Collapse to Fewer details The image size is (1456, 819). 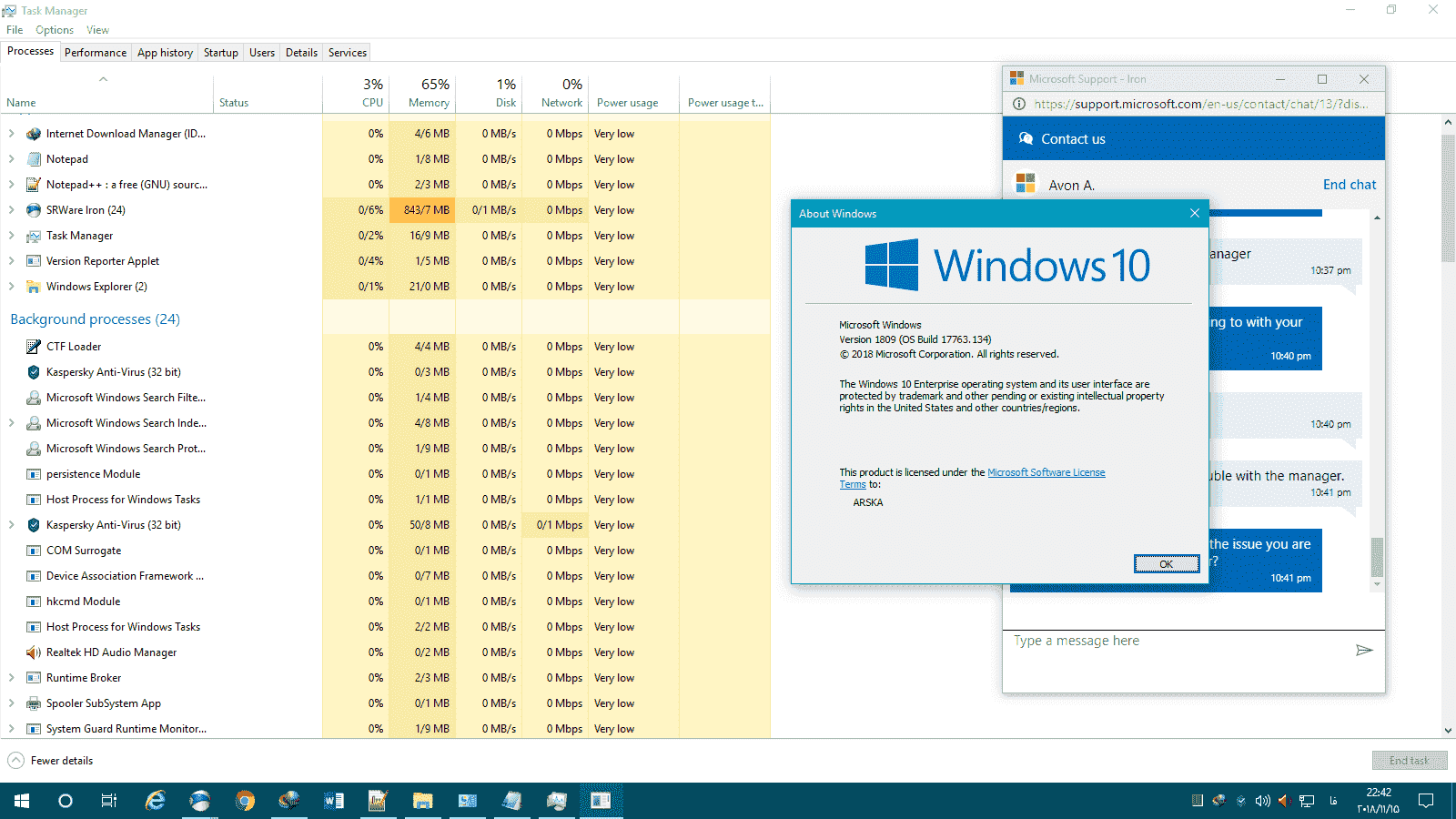(51, 761)
